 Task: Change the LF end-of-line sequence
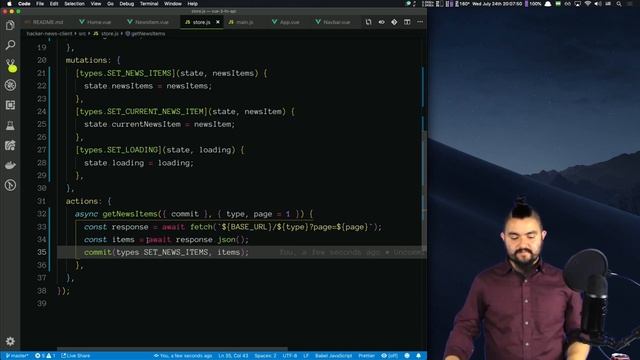(306, 356)
